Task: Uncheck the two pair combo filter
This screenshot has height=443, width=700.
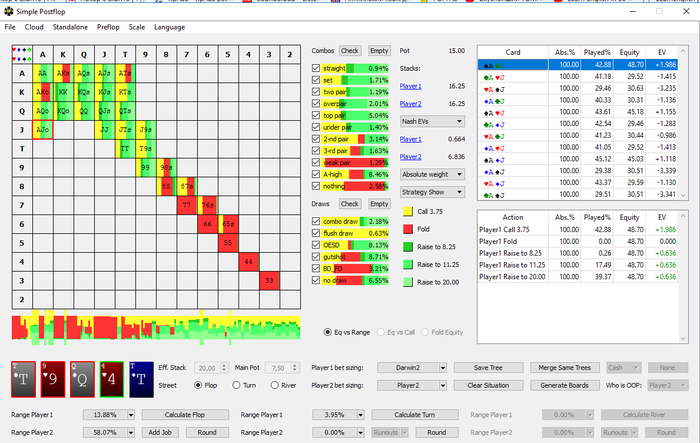Action: click(316, 92)
